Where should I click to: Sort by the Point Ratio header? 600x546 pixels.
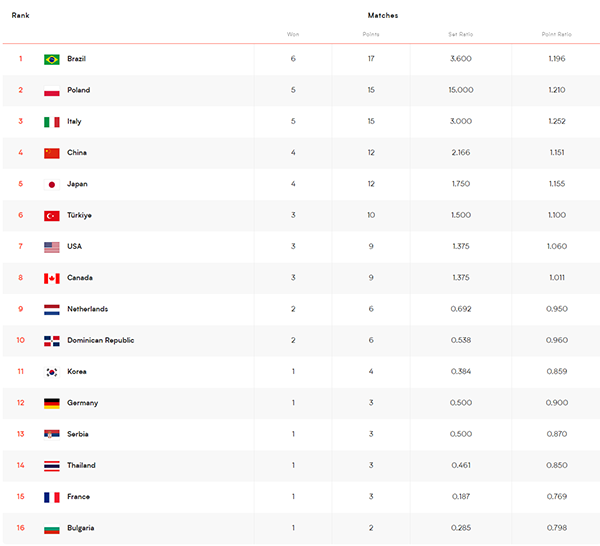coord(557,34)
